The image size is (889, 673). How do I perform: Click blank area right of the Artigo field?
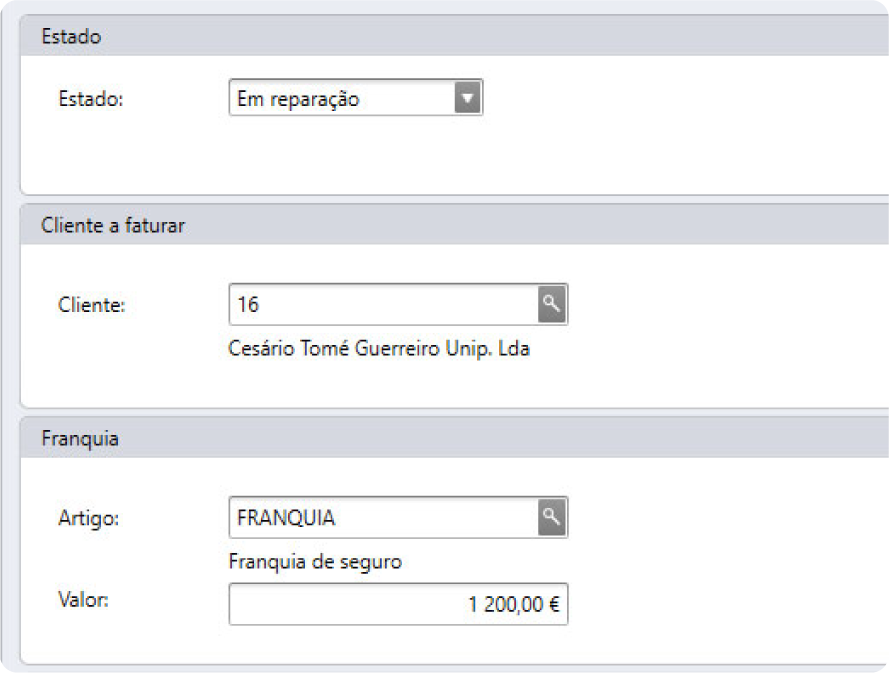click(720, 517)
